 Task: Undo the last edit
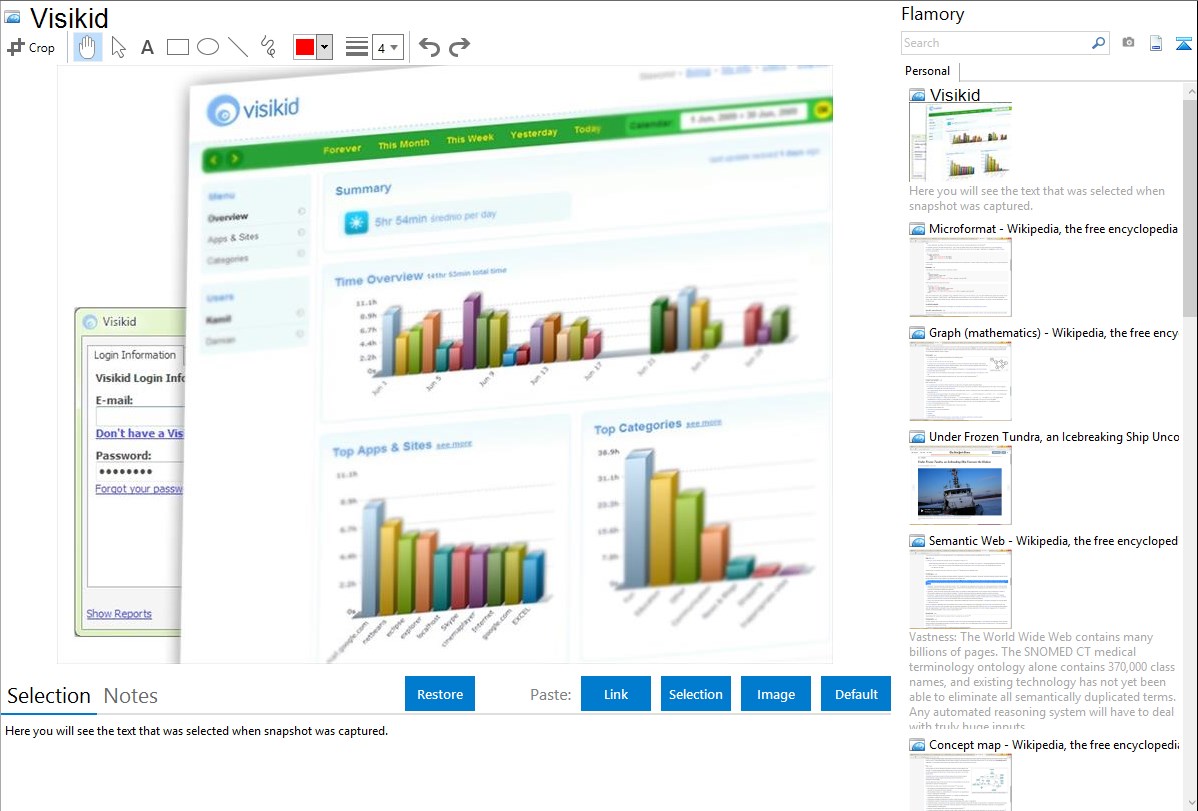(429, 47)
